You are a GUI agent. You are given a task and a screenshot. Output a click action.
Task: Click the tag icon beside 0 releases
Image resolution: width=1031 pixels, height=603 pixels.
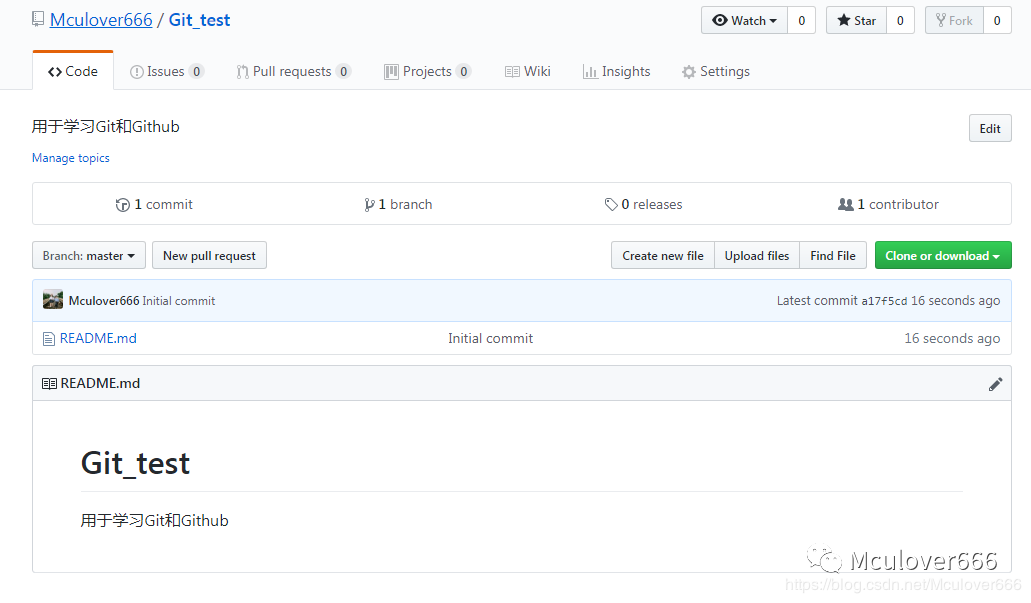(611, 205)
